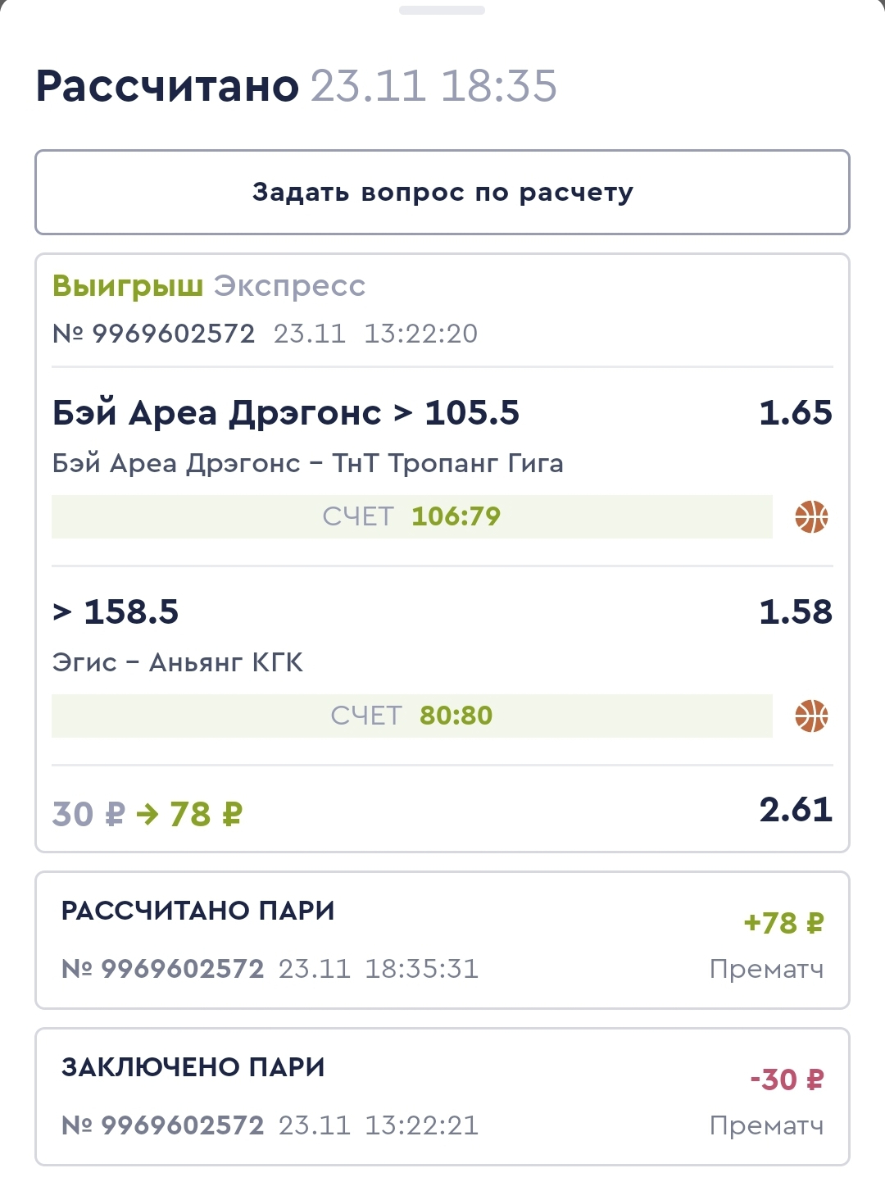Tap the '> 158.5' total selection
The width and height of the screenshot is (885, 1200).
(115, 611)
